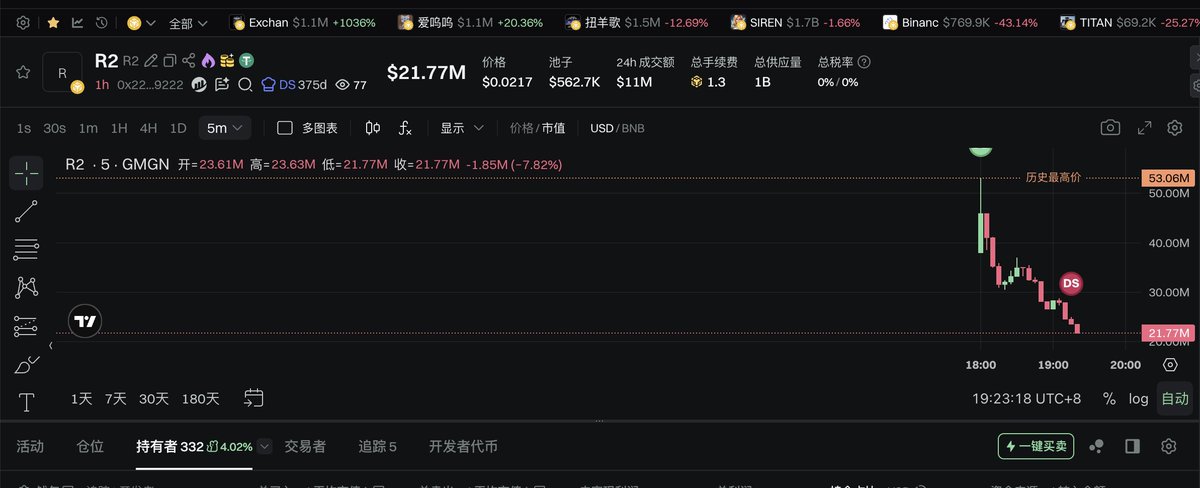Open chart settings gear
1200x488 pixels.
1174,128
